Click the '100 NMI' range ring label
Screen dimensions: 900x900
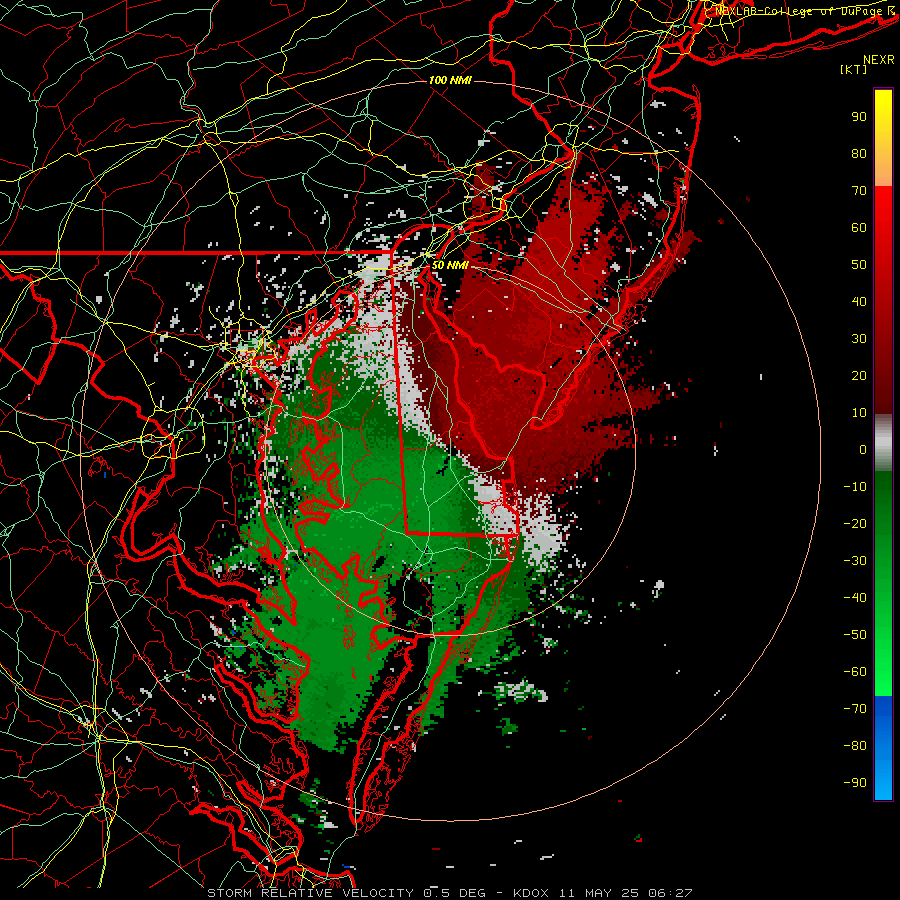(x=450, y=80)
